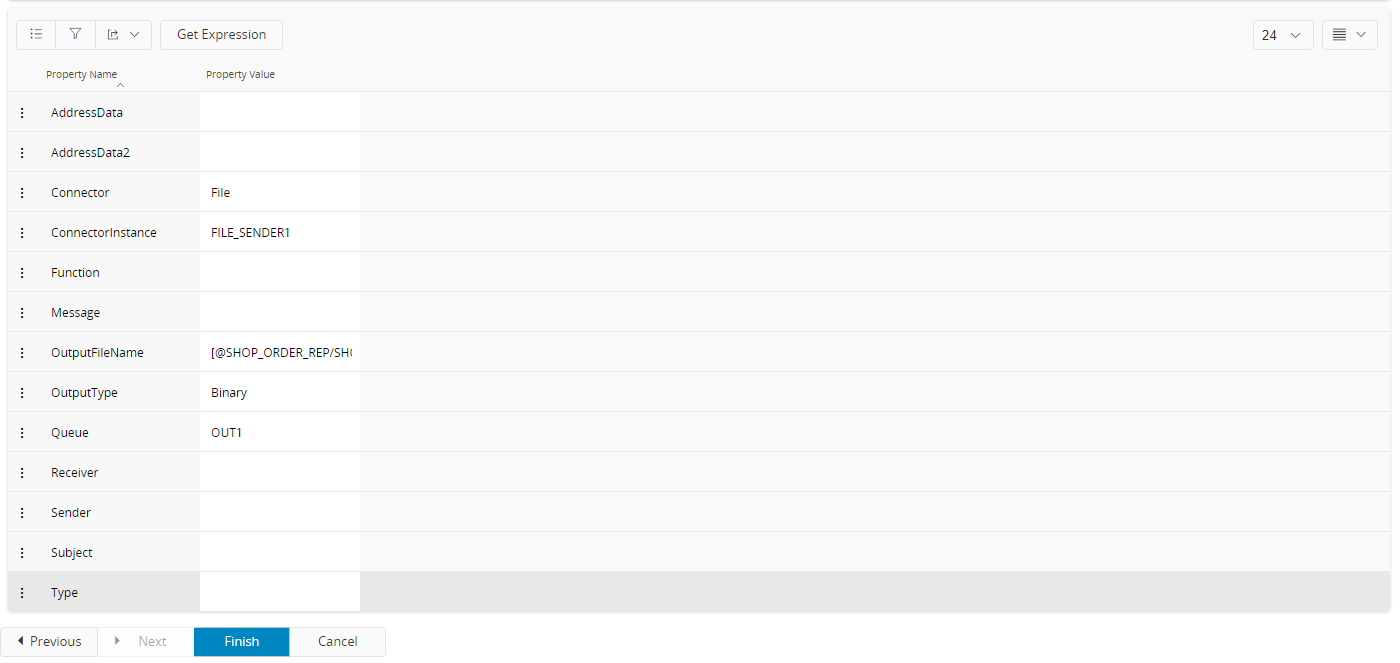Sort by Property Name column header
The width and height of the screenshot is (1400, 663).
pyautogui.click(x=82, y=75)
